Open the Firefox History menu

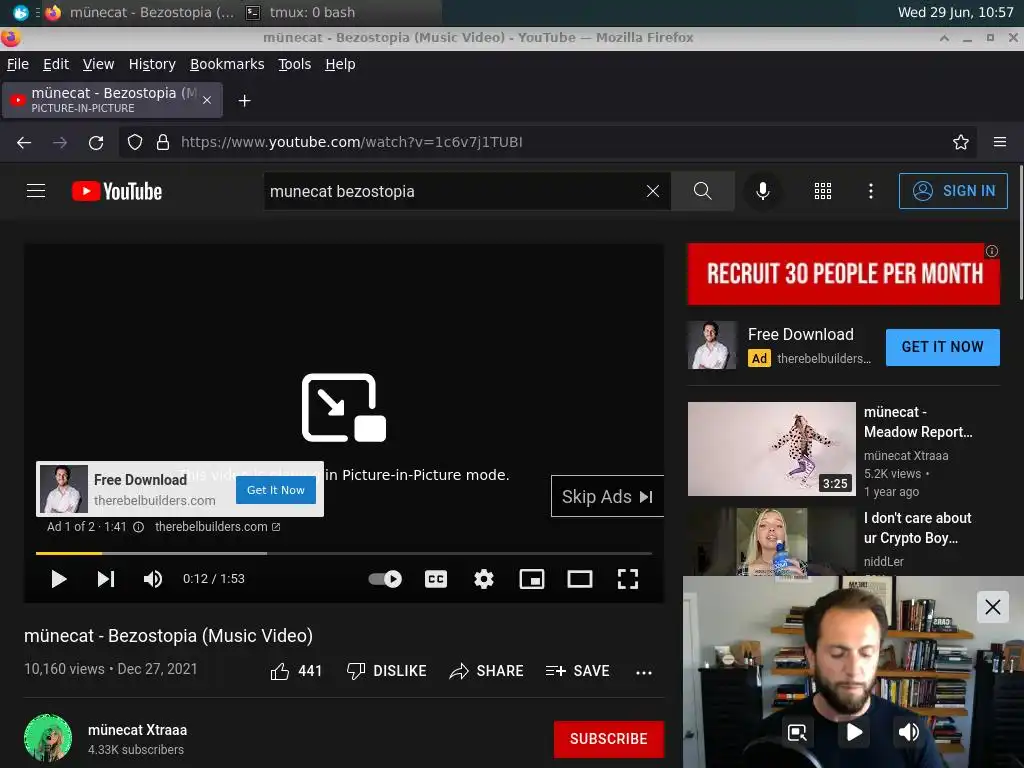pyautogui.click(x=152, y=64)
